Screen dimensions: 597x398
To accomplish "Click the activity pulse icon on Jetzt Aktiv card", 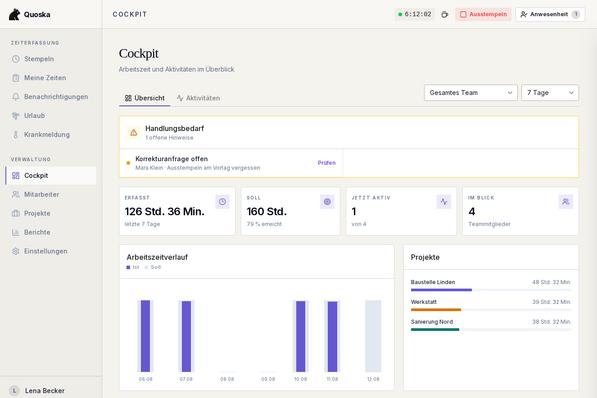I will [x=444, y=202].
